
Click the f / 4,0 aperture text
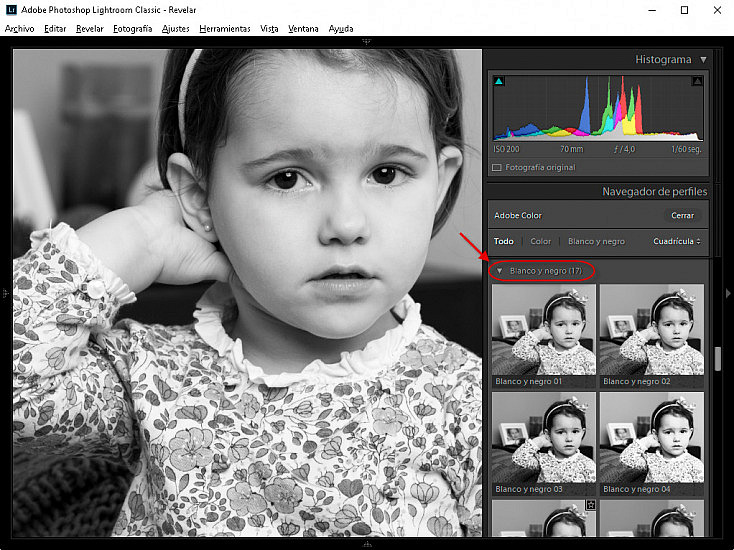click(624, 149)
